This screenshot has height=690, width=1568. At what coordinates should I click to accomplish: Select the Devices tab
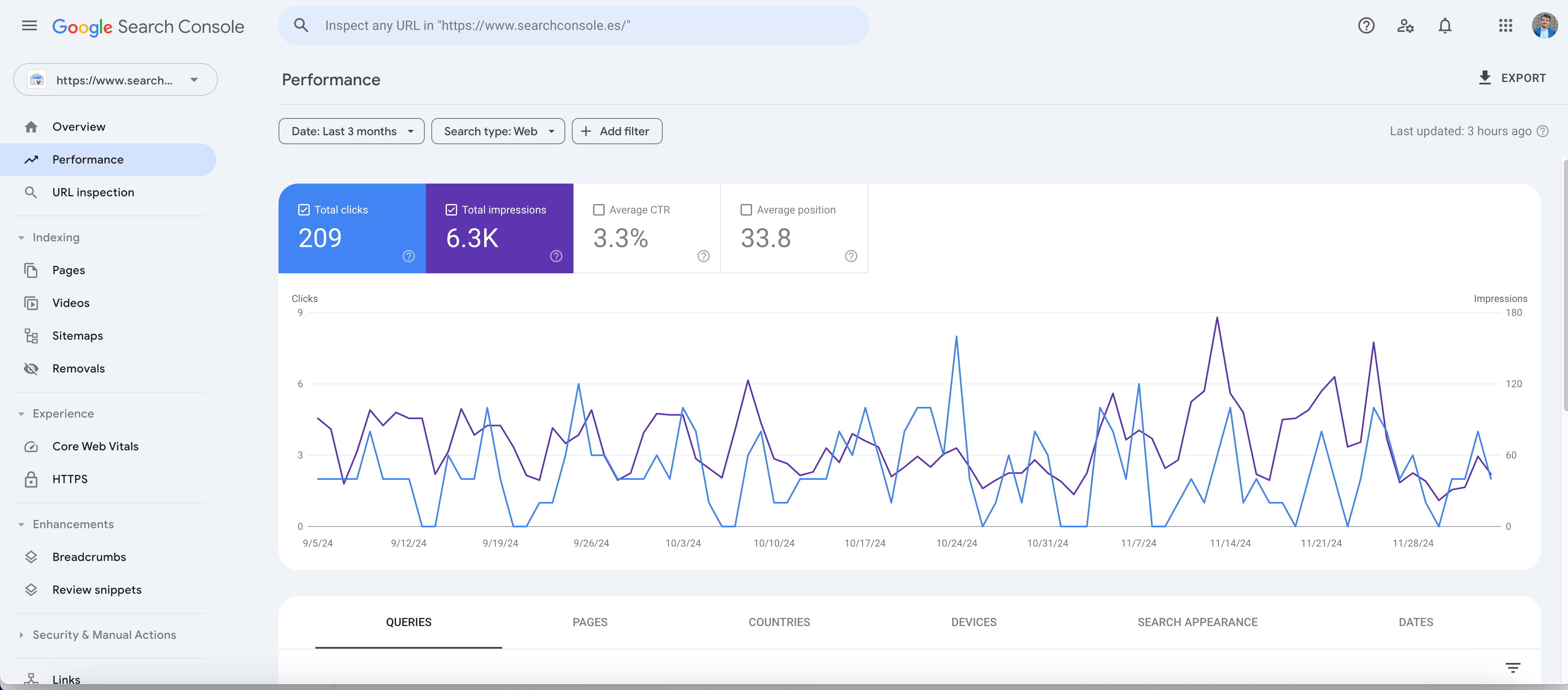tap(974, 622)
